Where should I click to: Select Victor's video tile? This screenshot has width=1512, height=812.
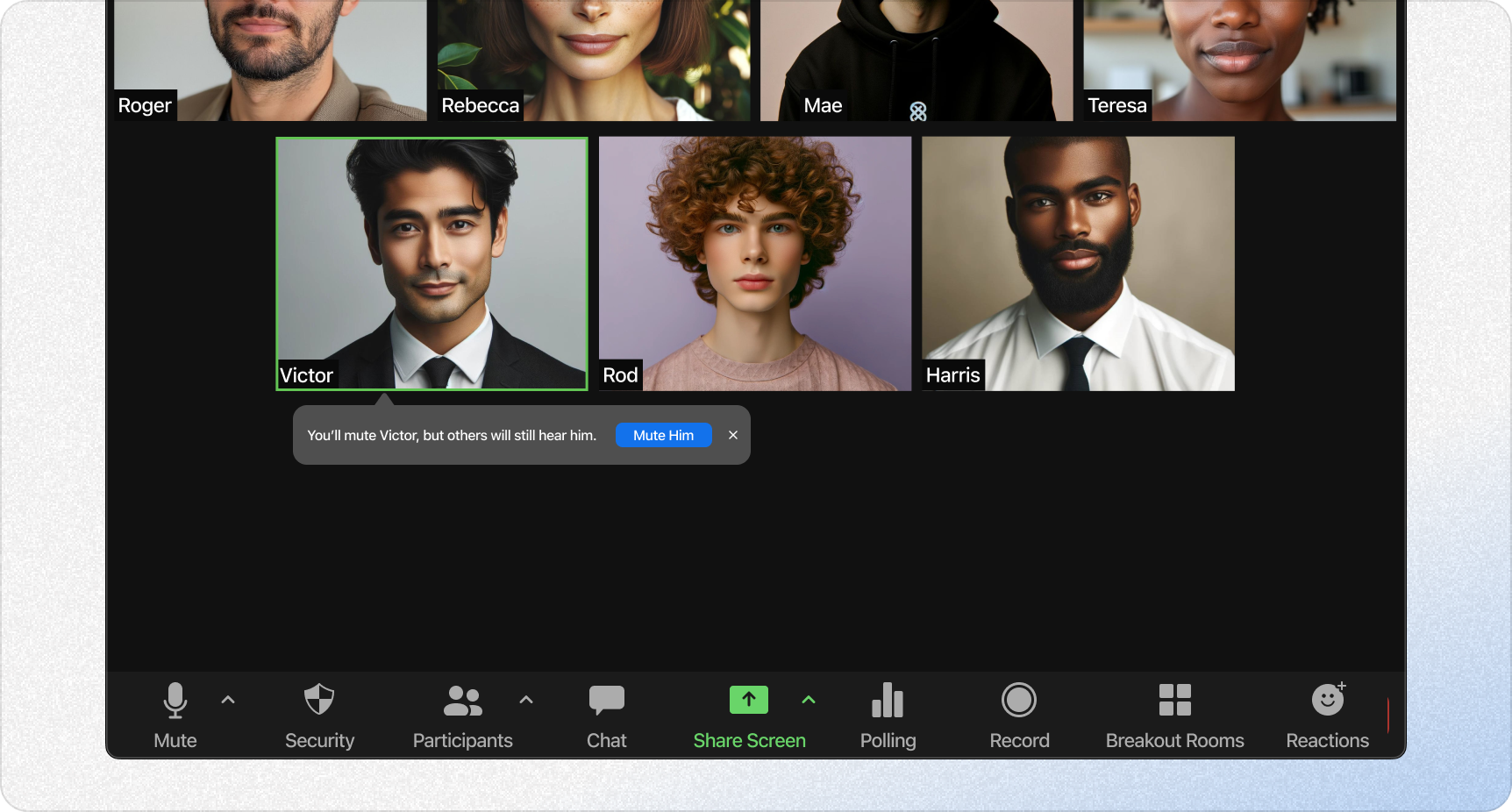[x=431, y=263]
